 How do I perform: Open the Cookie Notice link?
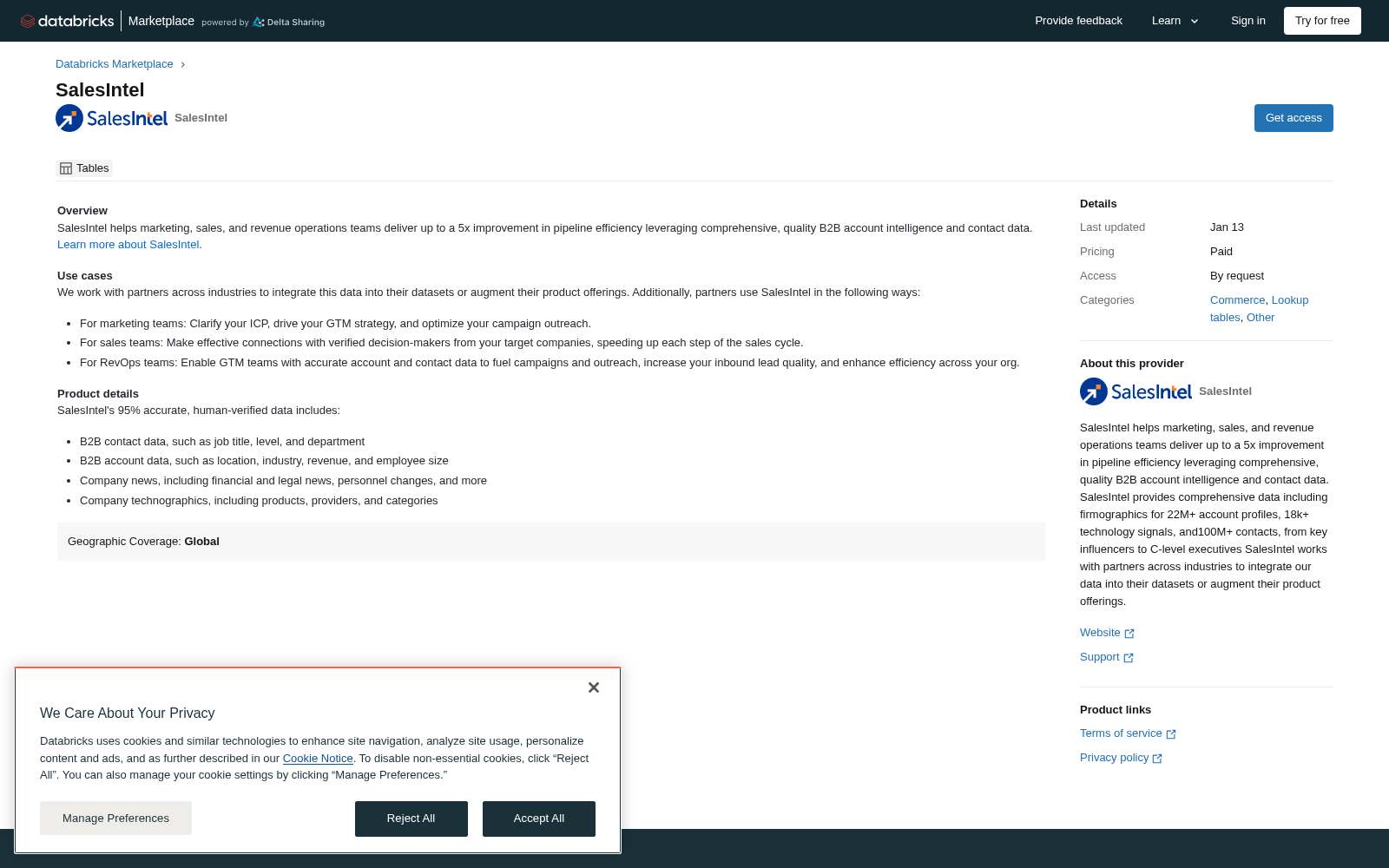[x=318, y=759]
